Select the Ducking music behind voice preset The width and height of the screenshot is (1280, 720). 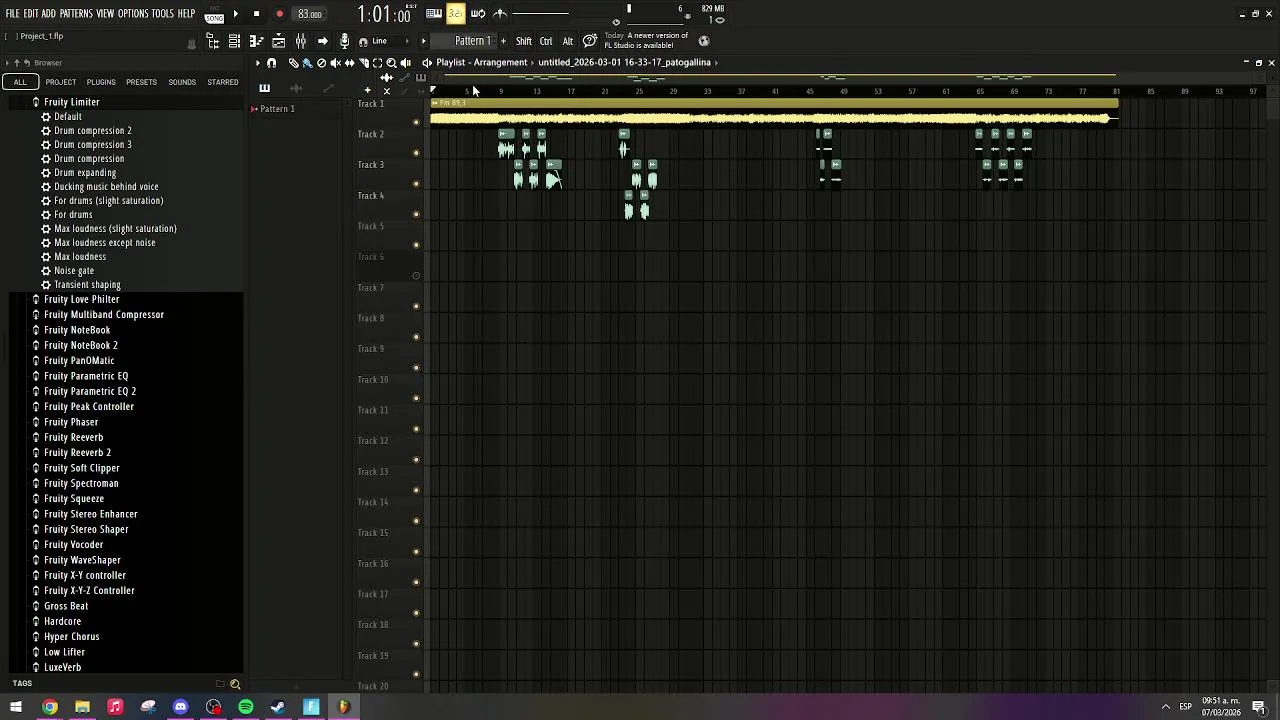(106, 187)
